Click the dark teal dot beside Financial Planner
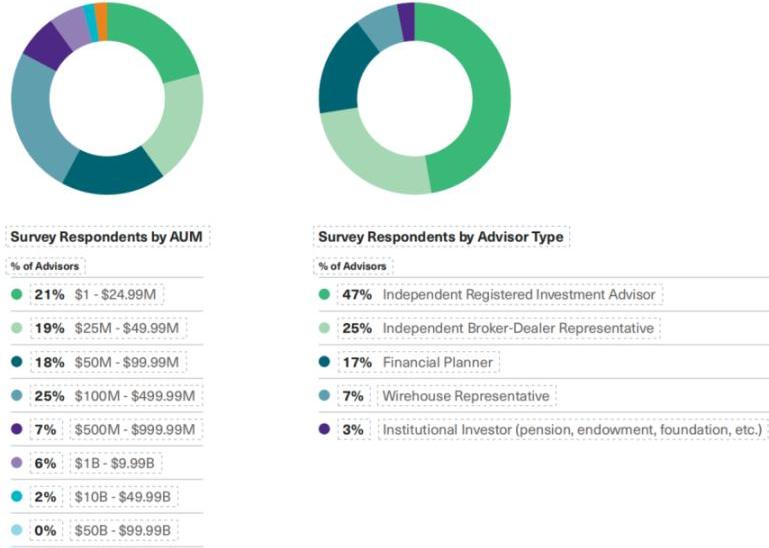Screen dimensions: 769x548 point(323,362)
